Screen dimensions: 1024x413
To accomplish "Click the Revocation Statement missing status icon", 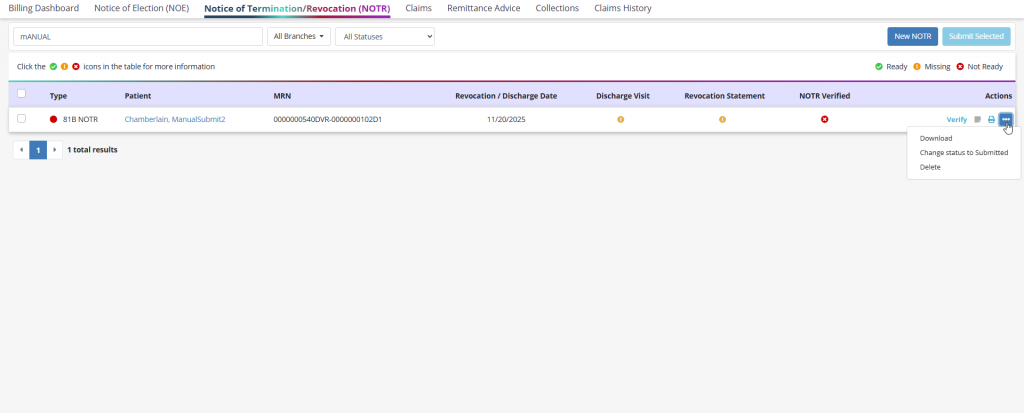I will click(x=722, y=119).
